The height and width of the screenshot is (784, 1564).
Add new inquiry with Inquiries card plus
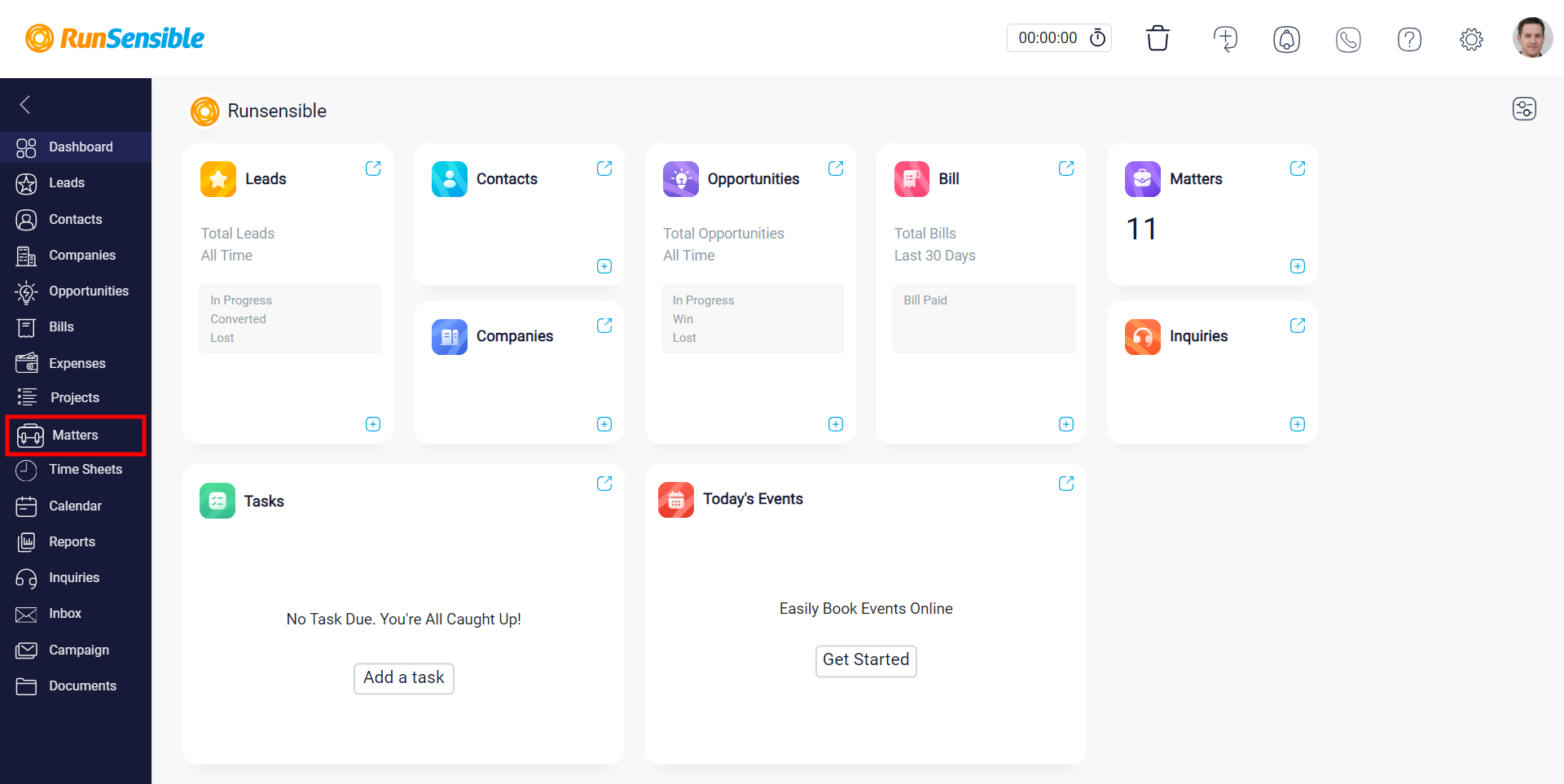point(1298,424)
